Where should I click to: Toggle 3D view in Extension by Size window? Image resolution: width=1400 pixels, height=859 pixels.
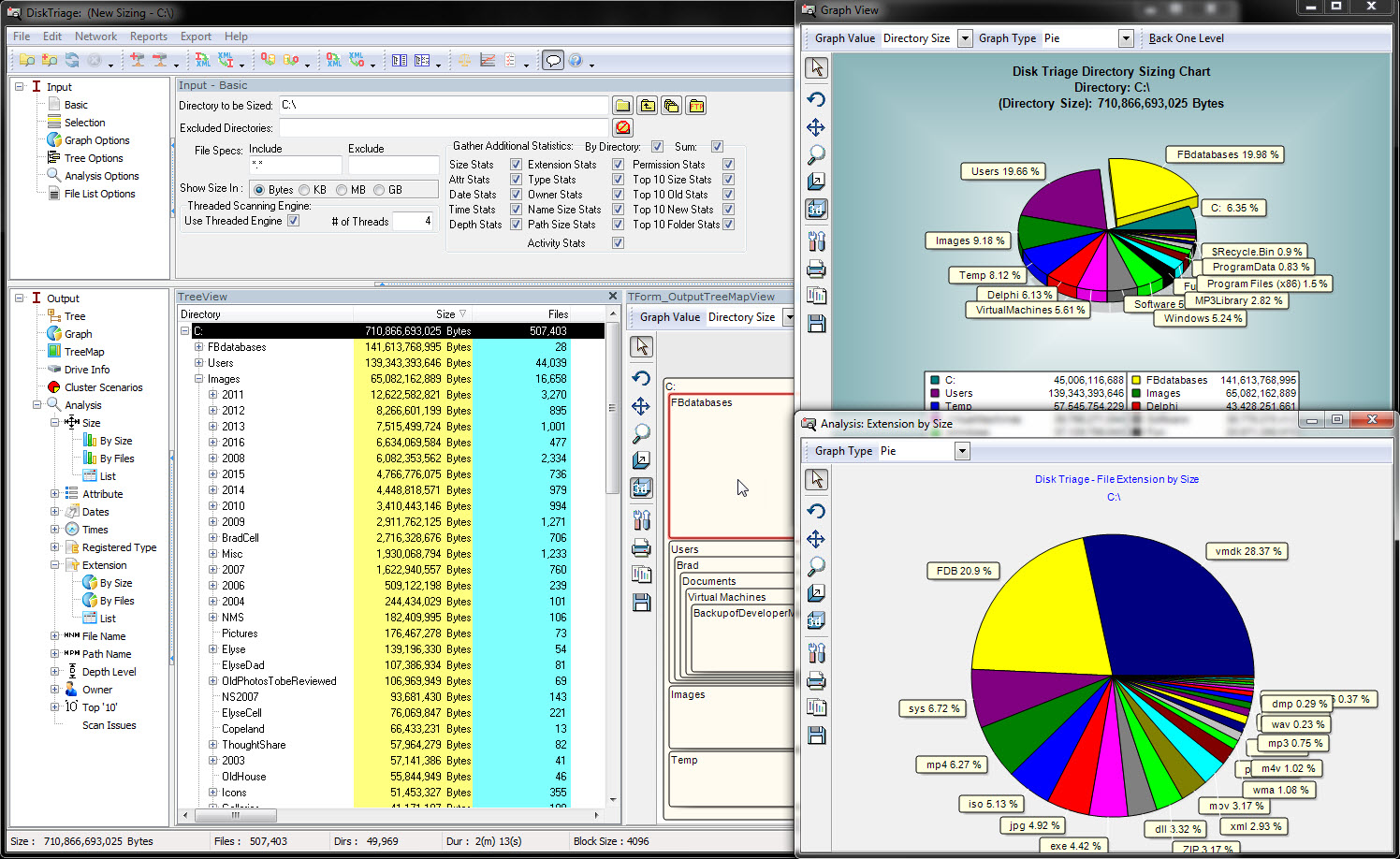click(x=816, y=620)
